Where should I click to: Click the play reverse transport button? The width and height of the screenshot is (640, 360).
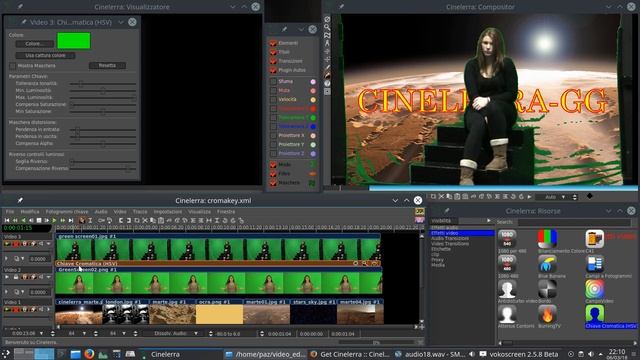click(x=23, y=220)
